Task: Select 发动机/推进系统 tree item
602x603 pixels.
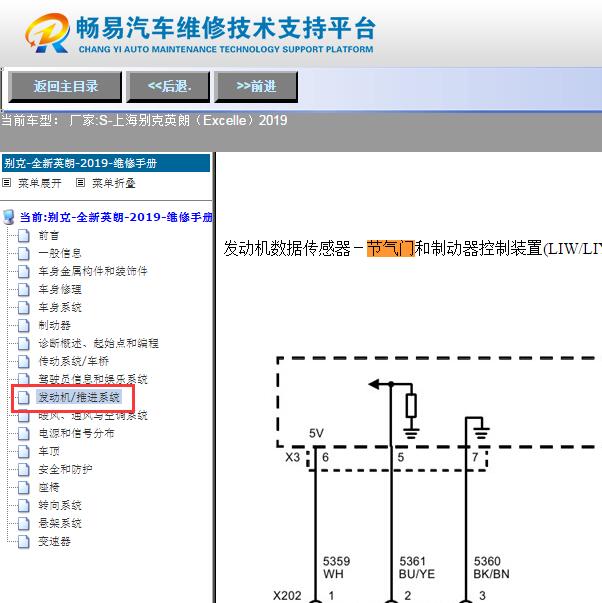Action: (79, 397)
